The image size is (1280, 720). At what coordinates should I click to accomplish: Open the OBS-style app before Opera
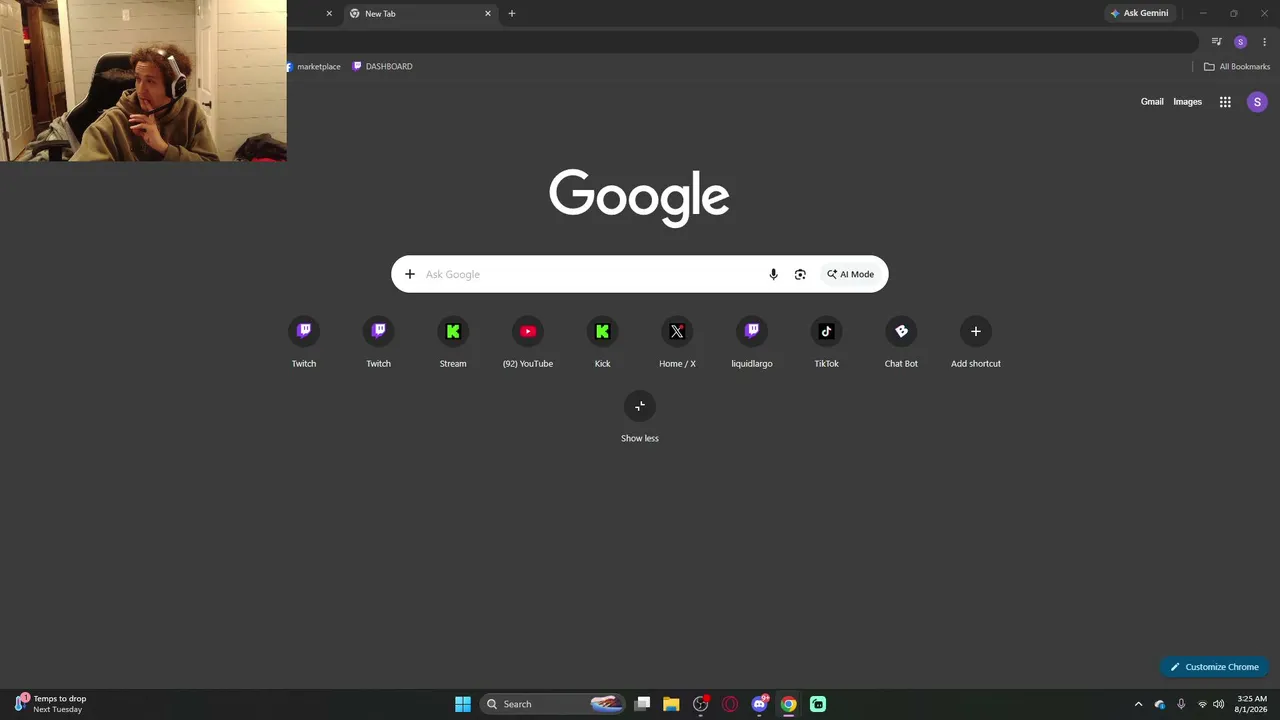[701, 704]
